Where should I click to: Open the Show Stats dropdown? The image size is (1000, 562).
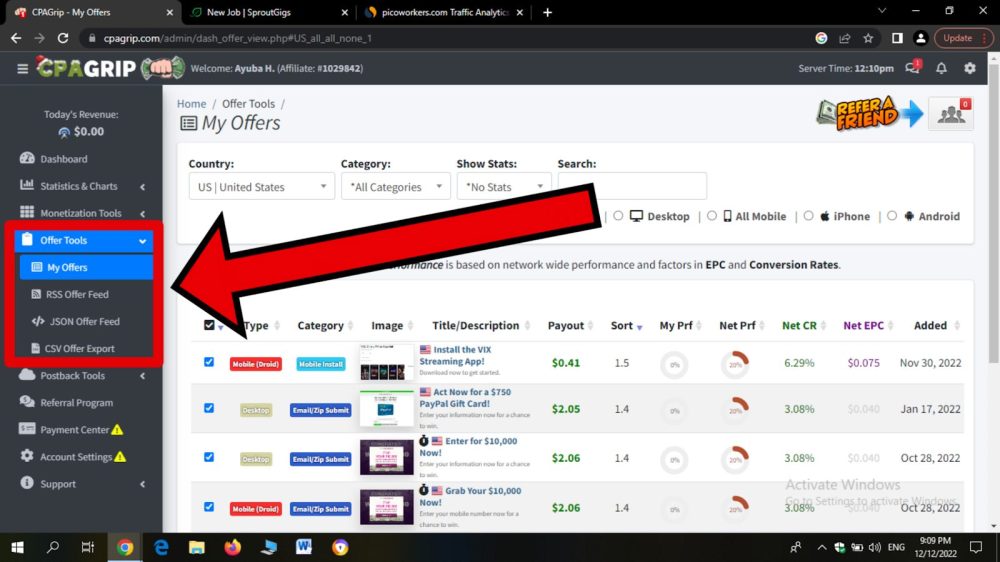[x=504, y=186]
